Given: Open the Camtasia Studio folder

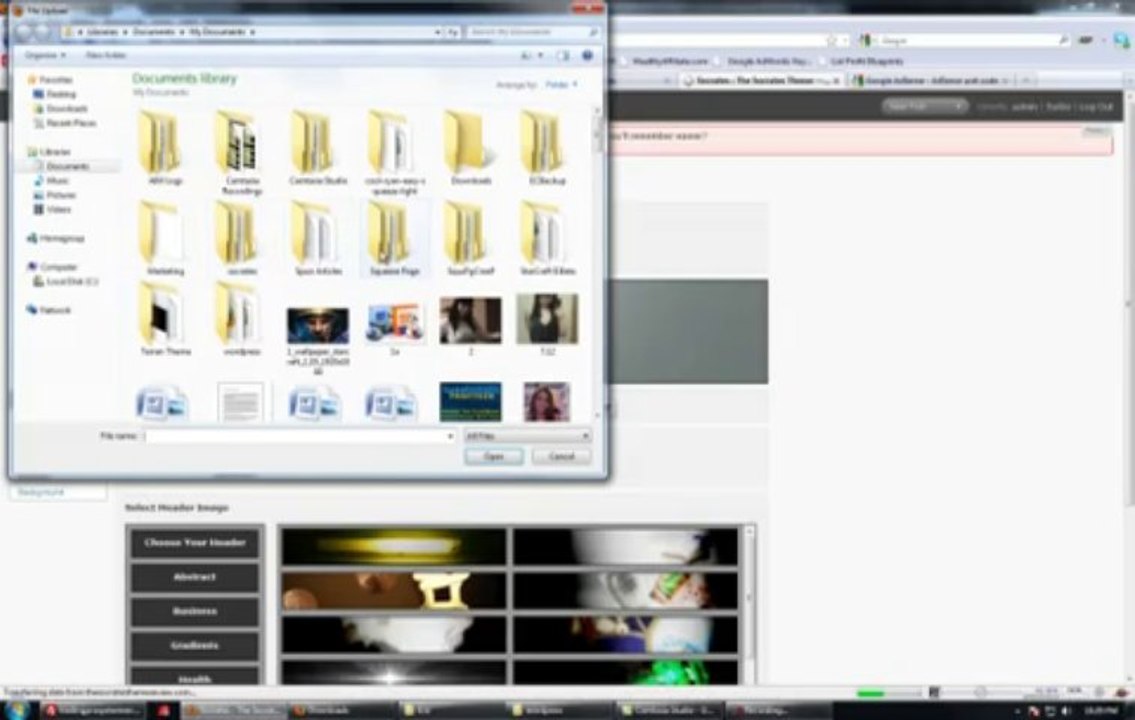Looking at the screenshot, I should tap(317, 148).
